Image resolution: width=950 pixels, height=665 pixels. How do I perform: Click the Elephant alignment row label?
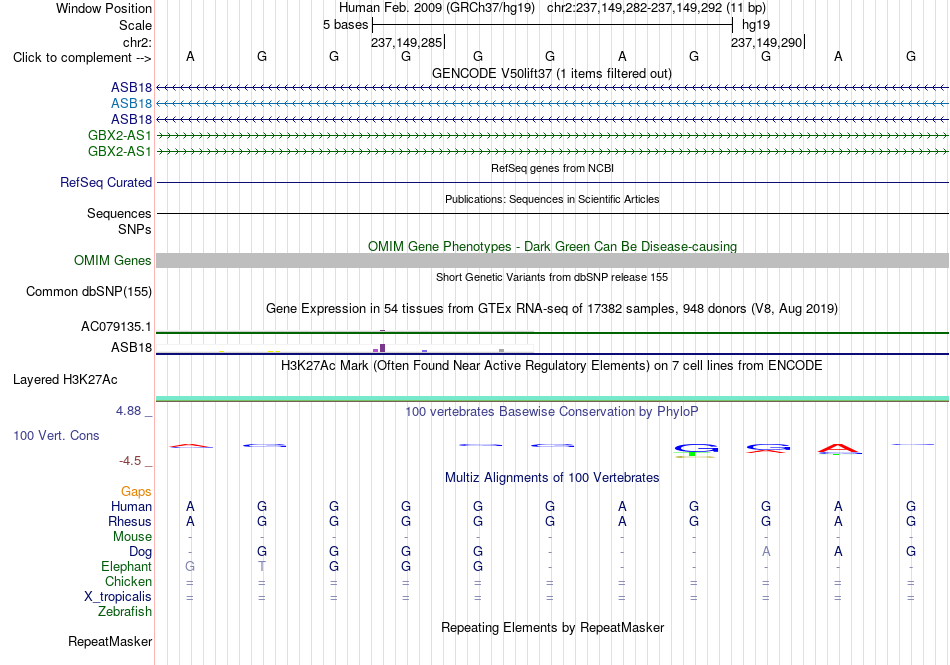click(x=126, y=566)
